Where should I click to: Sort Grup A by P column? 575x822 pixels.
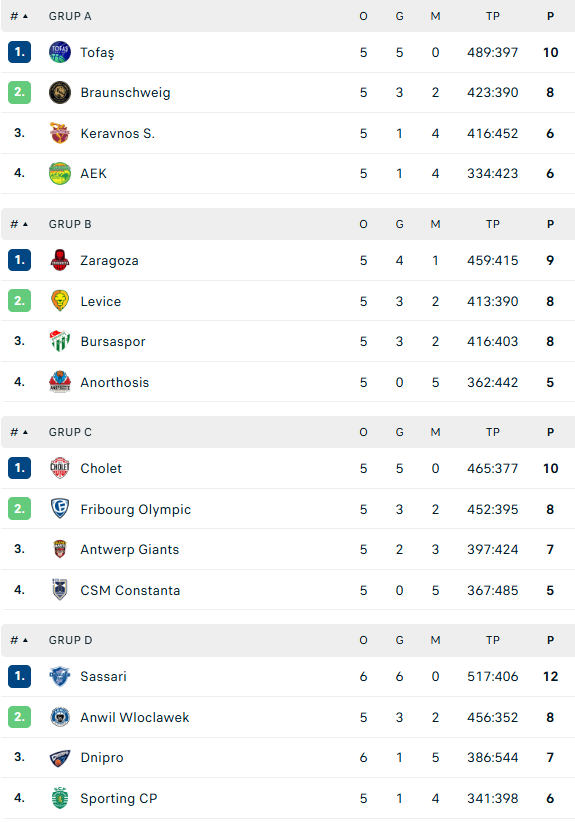(550, 16)
